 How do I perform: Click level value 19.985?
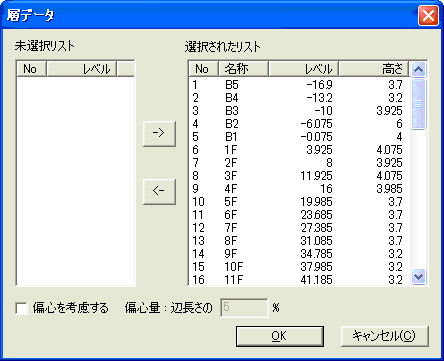click(x=316, y=202)
